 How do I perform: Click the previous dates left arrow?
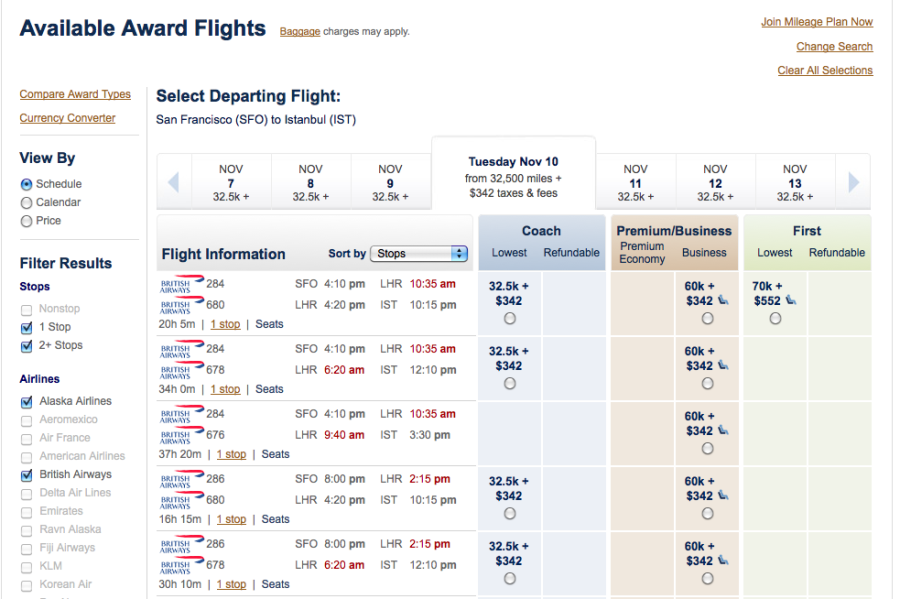[173, 182]
